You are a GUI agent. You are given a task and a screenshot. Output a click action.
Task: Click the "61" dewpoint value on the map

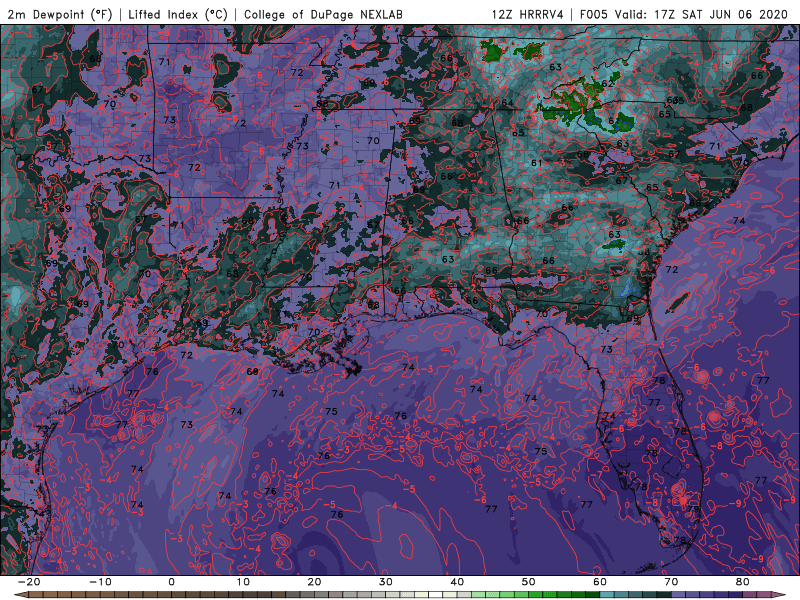pos(536,163)
